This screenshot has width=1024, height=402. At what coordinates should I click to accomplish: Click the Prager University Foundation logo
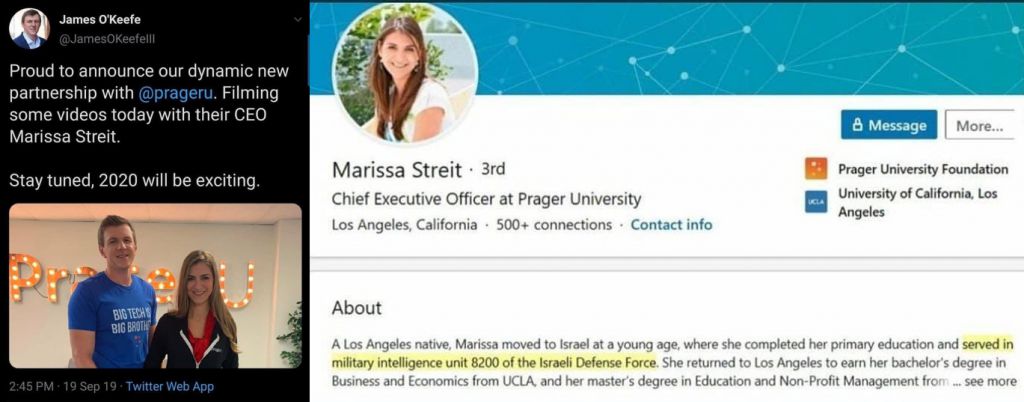816,169
